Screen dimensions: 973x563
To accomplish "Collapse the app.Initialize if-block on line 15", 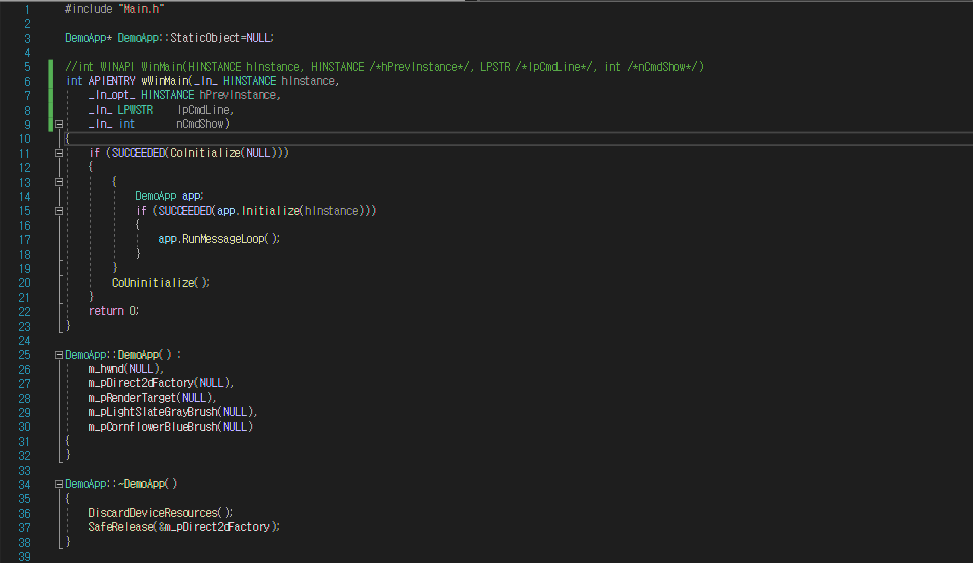I will tap(59, 211).
